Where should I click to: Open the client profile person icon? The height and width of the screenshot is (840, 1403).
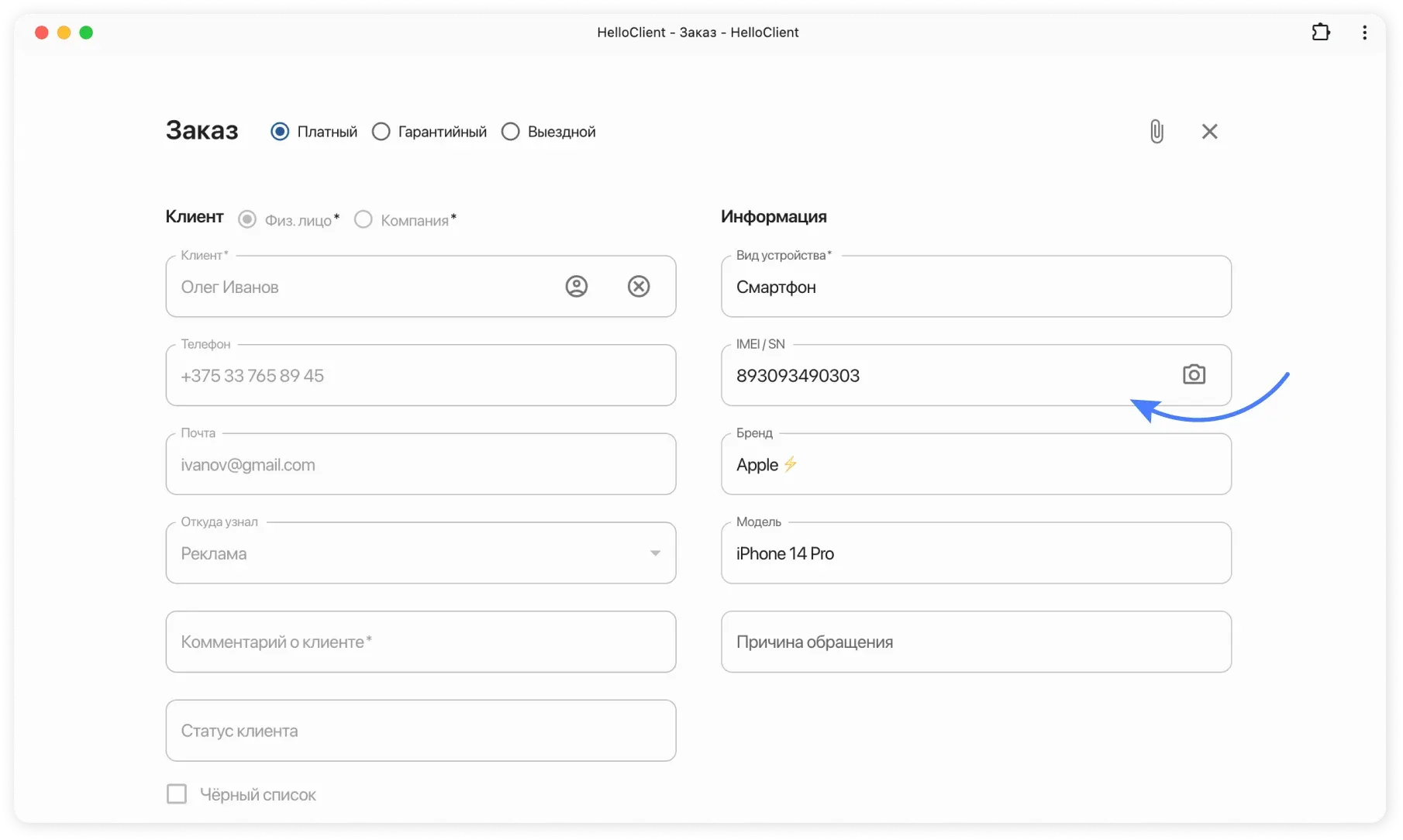click(x=575, y=286)
